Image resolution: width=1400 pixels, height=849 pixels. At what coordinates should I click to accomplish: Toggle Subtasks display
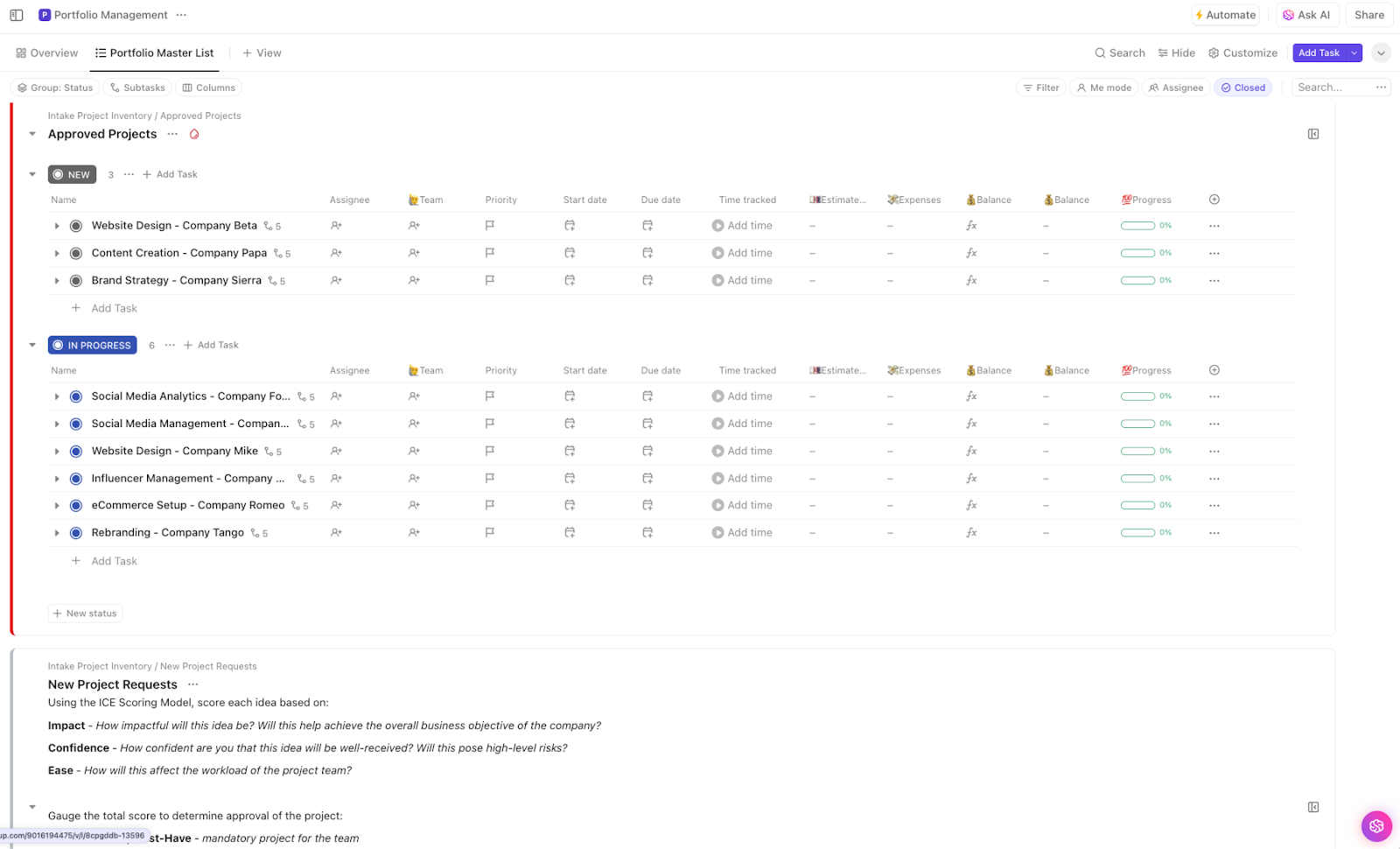137,88
